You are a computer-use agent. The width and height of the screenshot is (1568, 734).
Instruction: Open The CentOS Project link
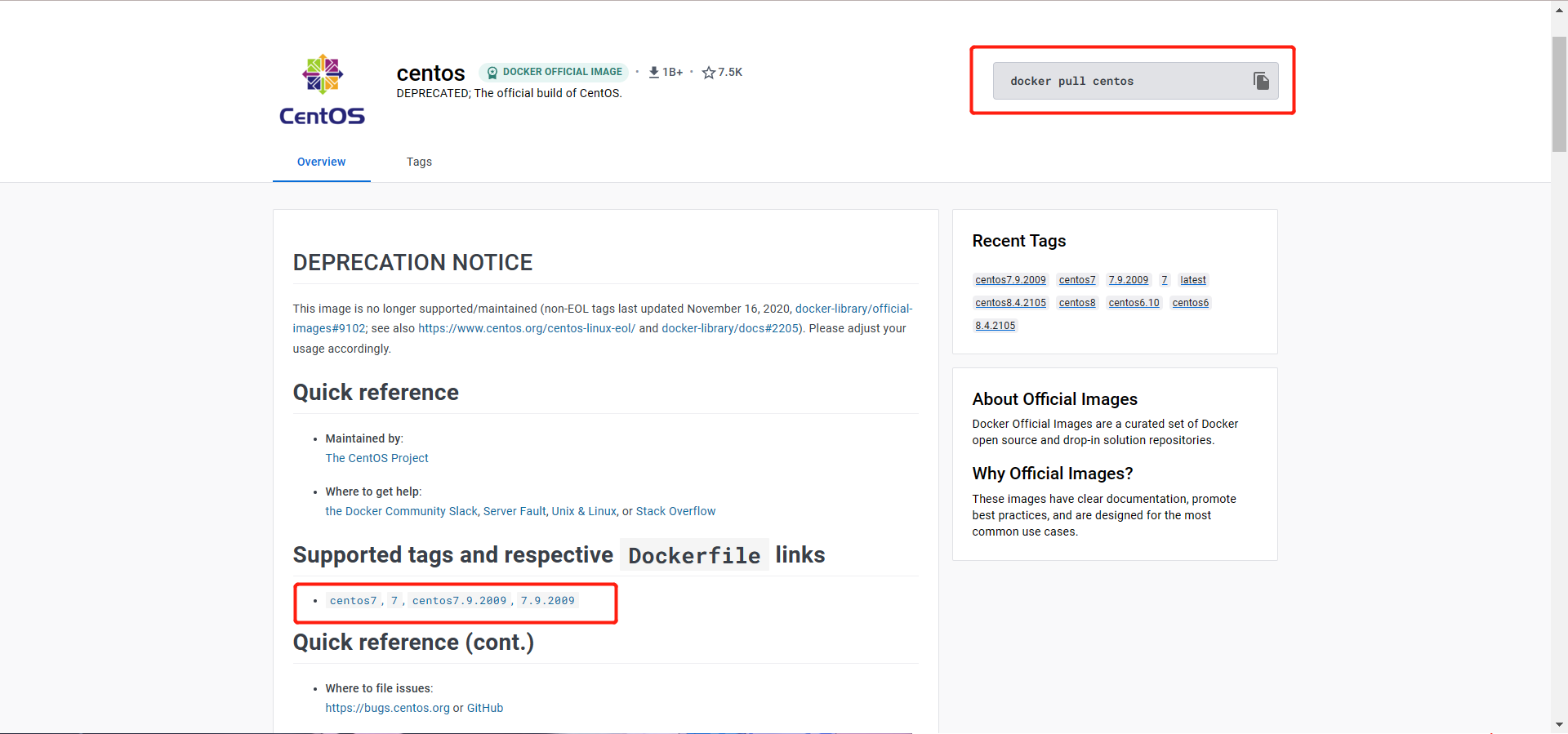tap(376, 458)
